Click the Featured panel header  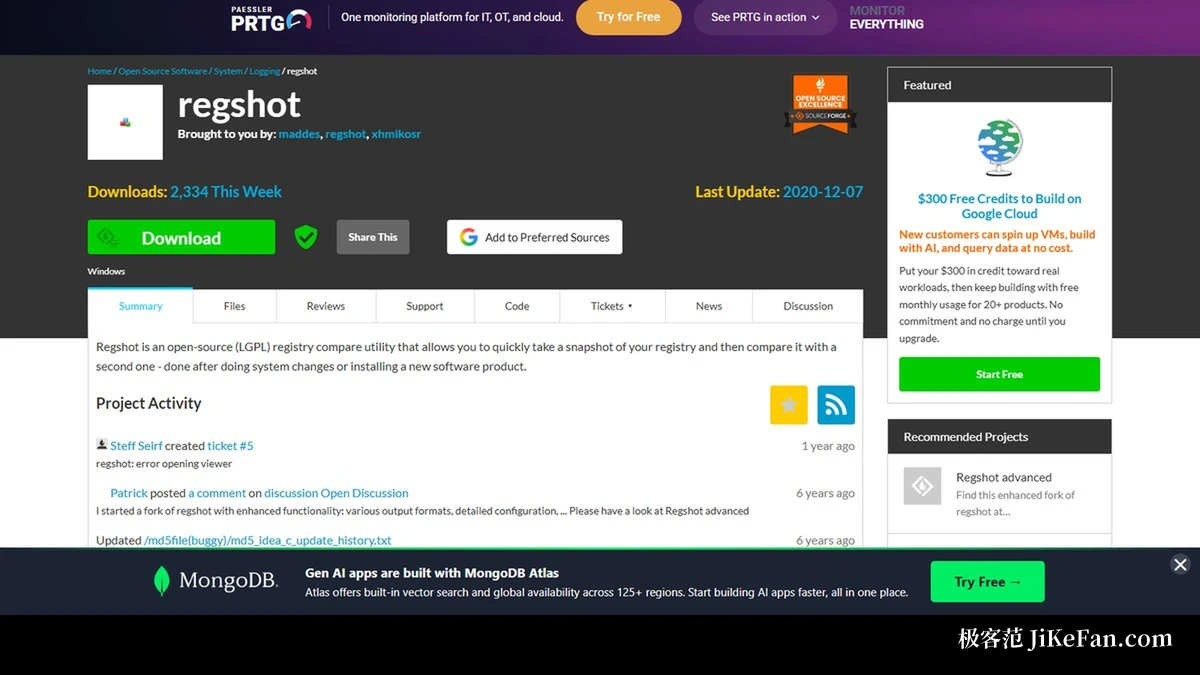[x=999, y=85]
